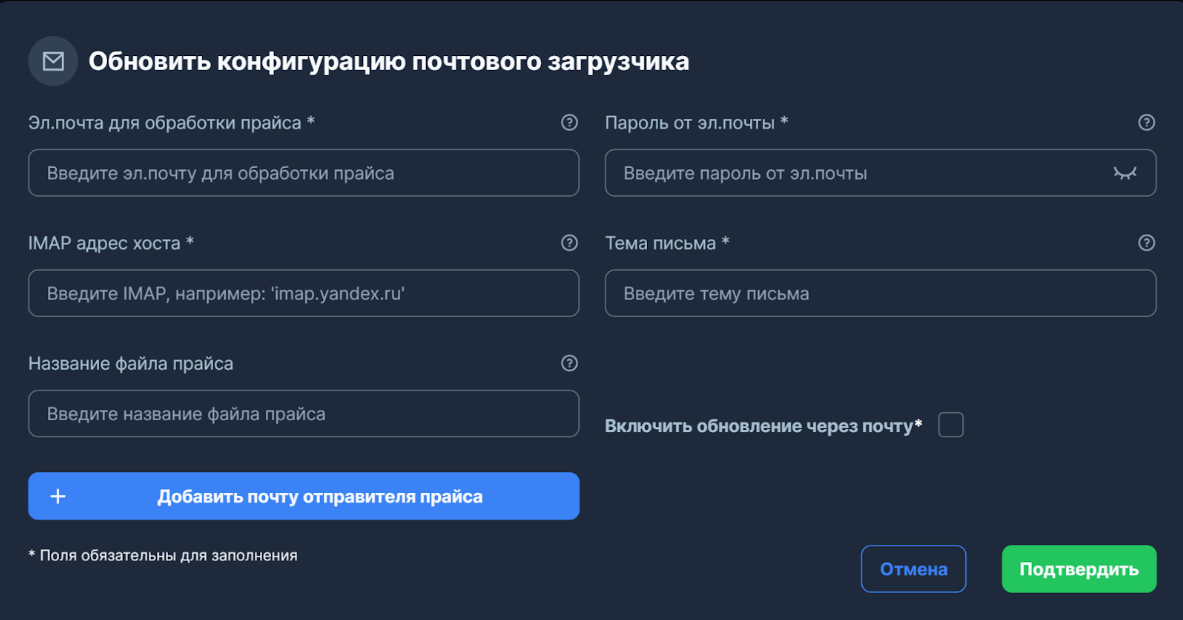Click the email address input field

[304, 172]
